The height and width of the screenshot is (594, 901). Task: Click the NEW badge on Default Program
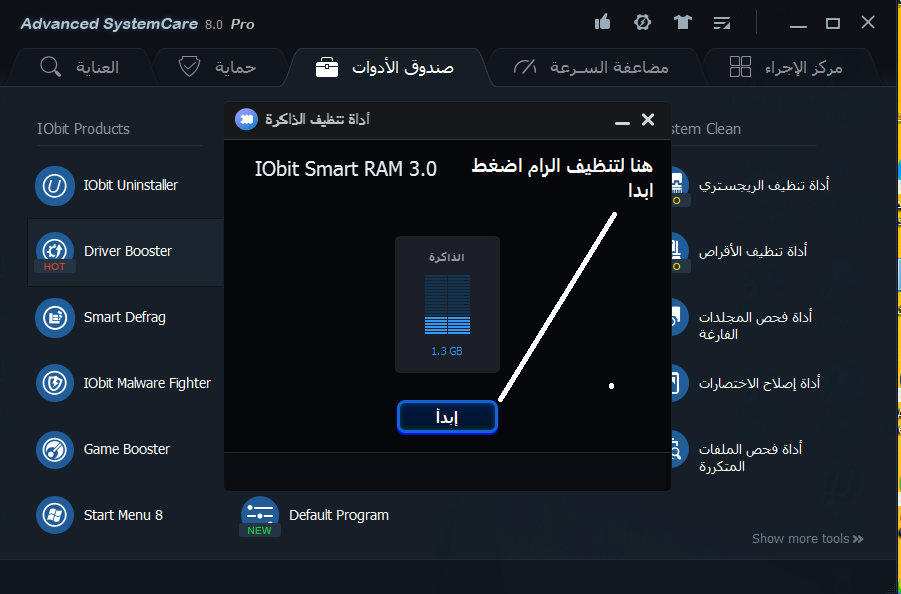(259, 531)
